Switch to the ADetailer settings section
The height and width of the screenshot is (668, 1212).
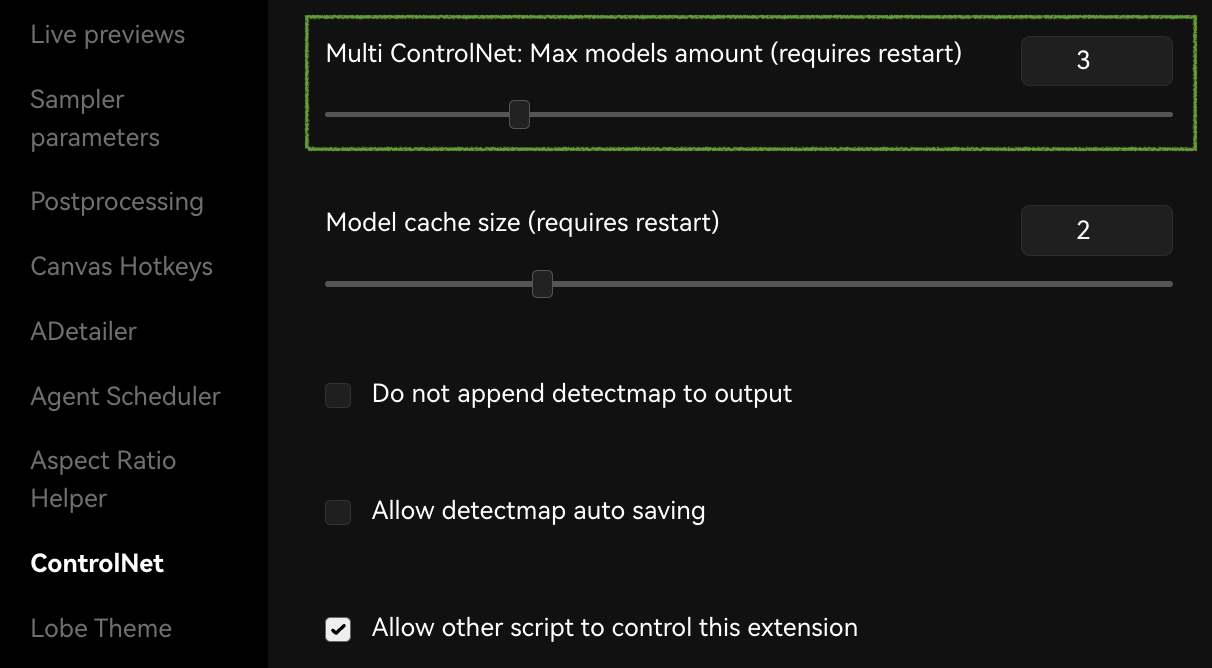pyautogui.click(x=84, y=331)
